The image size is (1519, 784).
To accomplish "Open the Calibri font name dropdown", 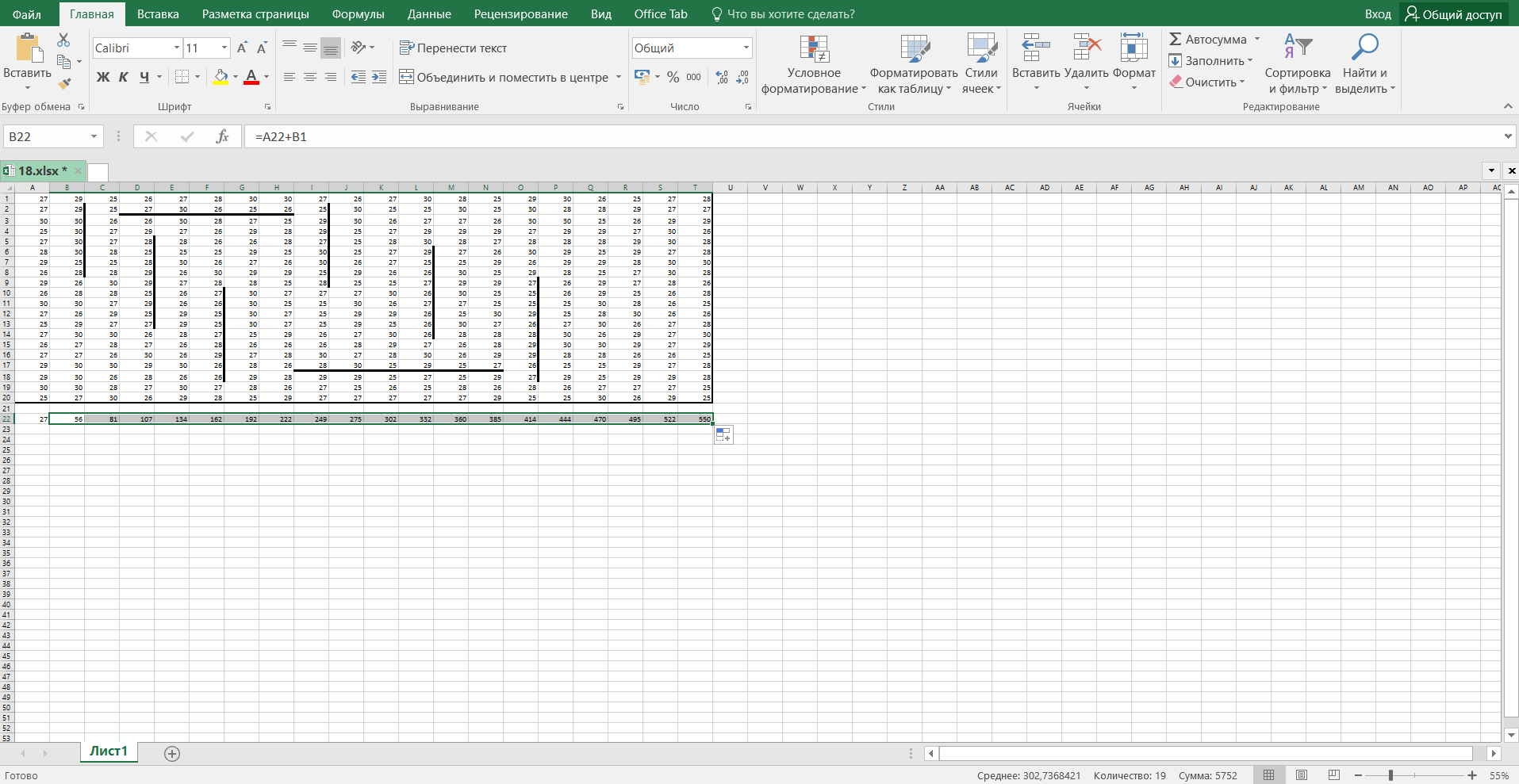I will pyautogui.click(x=177, y=48).
